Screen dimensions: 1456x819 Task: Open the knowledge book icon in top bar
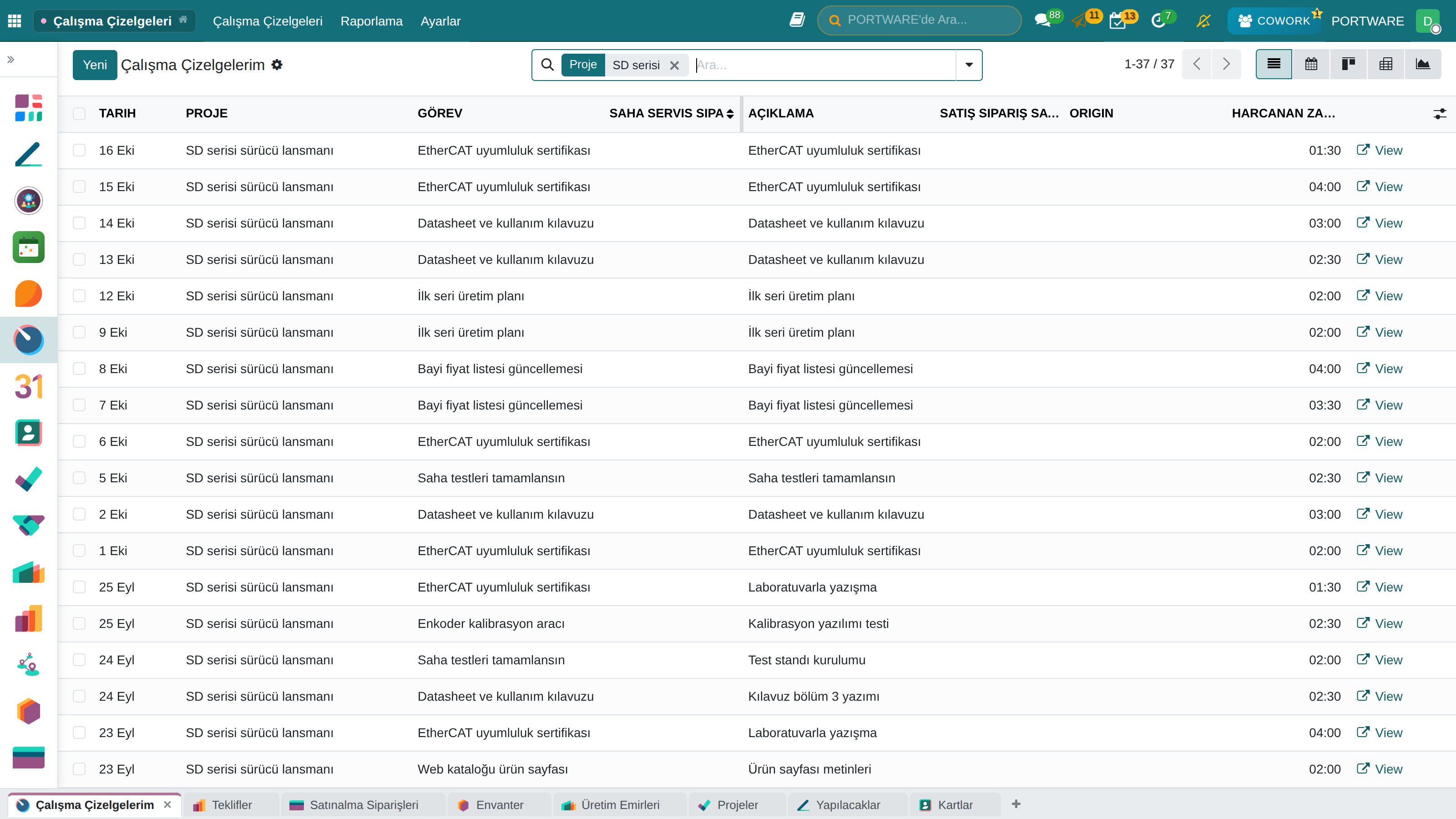tap(797, 20)
